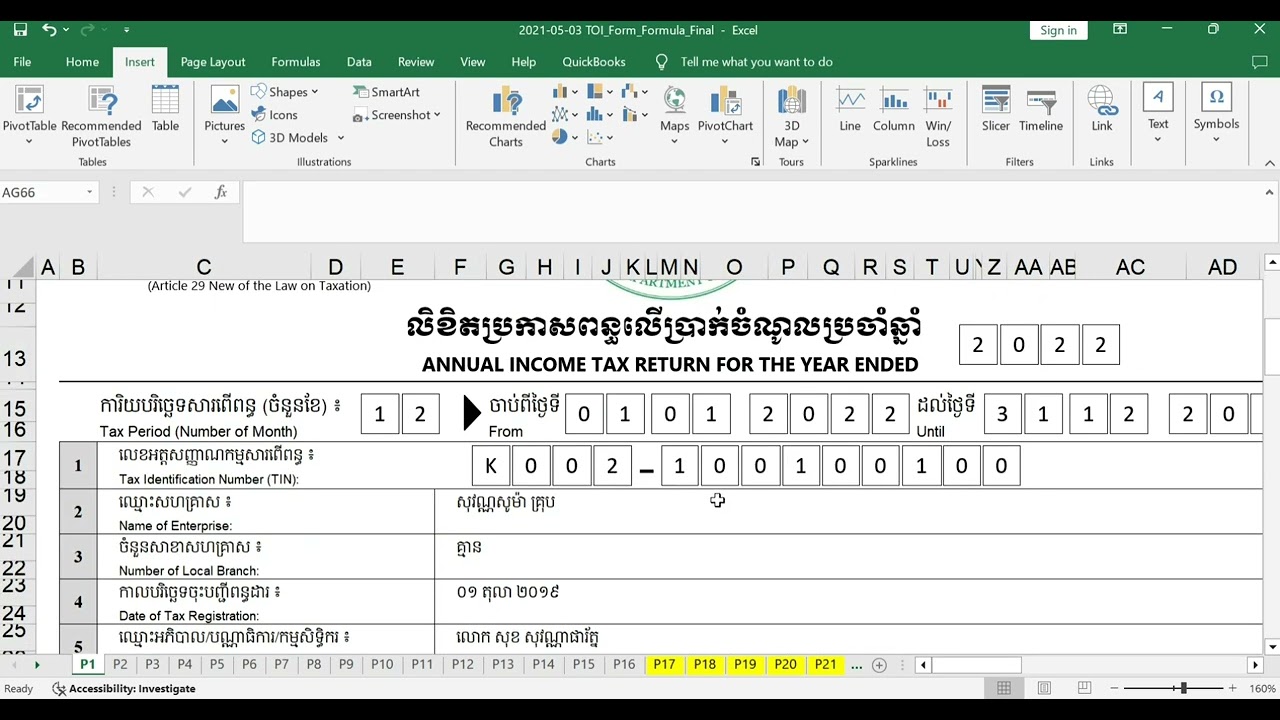This screenshot has height=720, width=1280.
Task: Click the vertical scrollbar thumb
Action: [1271, 345]
